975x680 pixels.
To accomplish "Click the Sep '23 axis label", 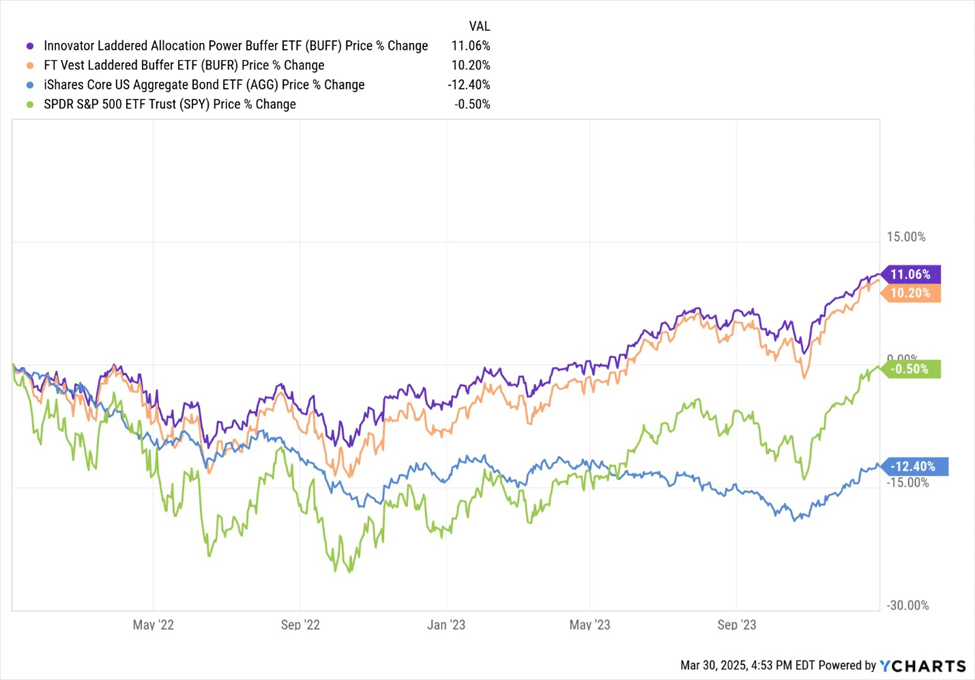I will coord(736,625).
